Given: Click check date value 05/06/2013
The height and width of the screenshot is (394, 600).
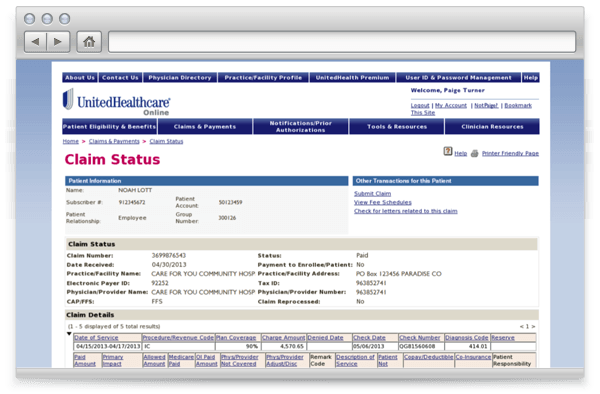Looking at the screenshot, I should (368, 347).
